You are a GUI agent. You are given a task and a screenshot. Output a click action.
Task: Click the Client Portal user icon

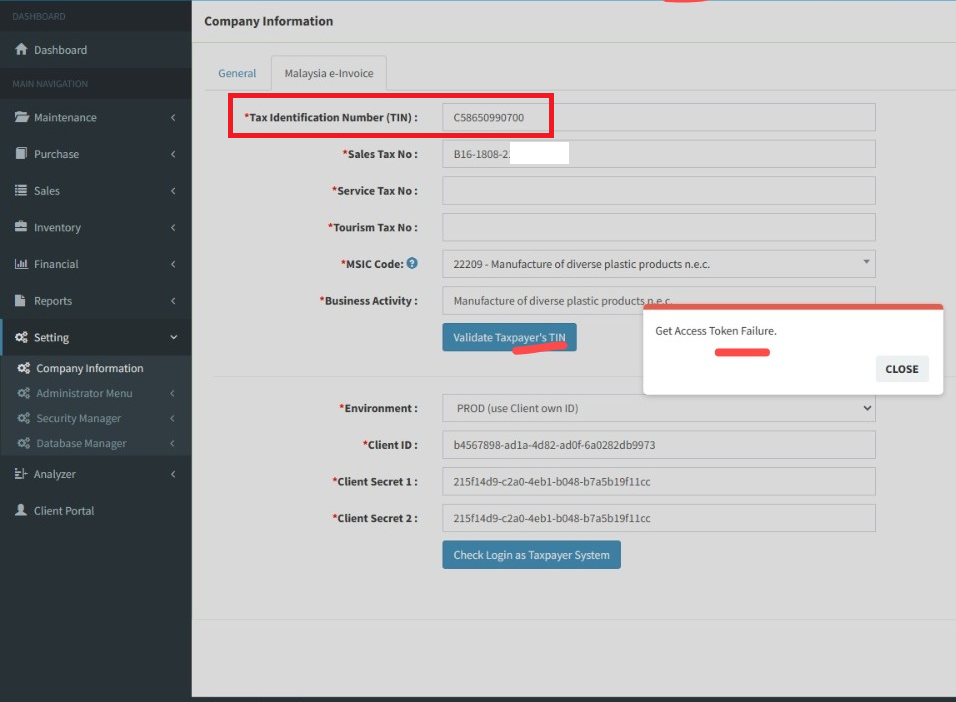point(21,510)
